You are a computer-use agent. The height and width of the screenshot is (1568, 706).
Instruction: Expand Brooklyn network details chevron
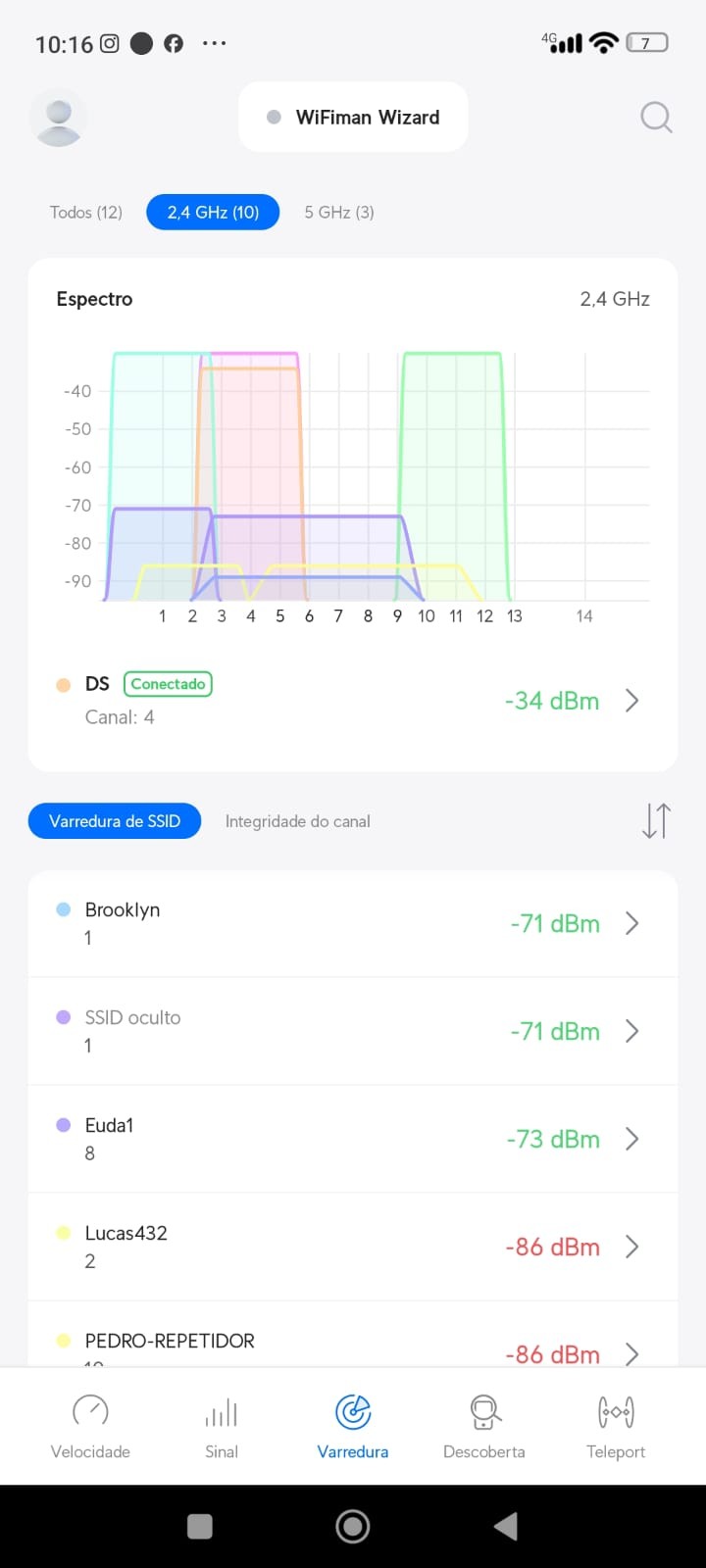632,923
